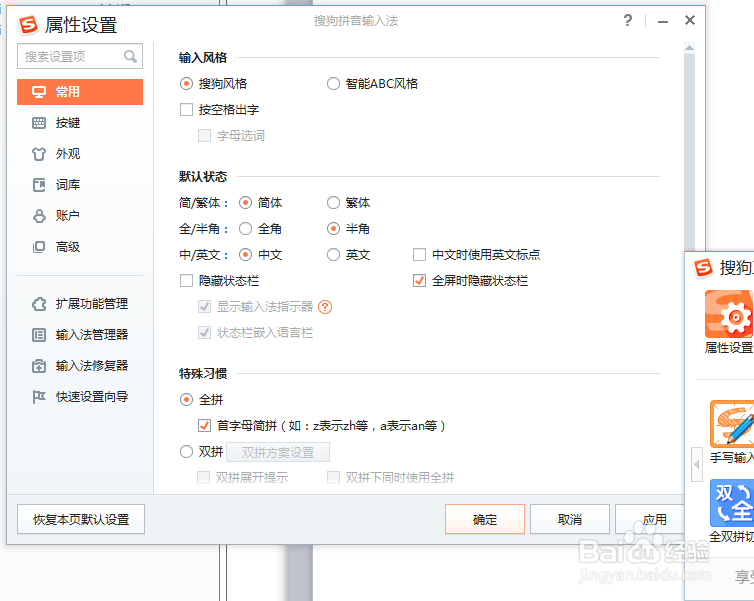Viewport: 754px width, 601px height.
Task: Open 手写输入 icon in side panel
Action: click(x=732, y=424)
